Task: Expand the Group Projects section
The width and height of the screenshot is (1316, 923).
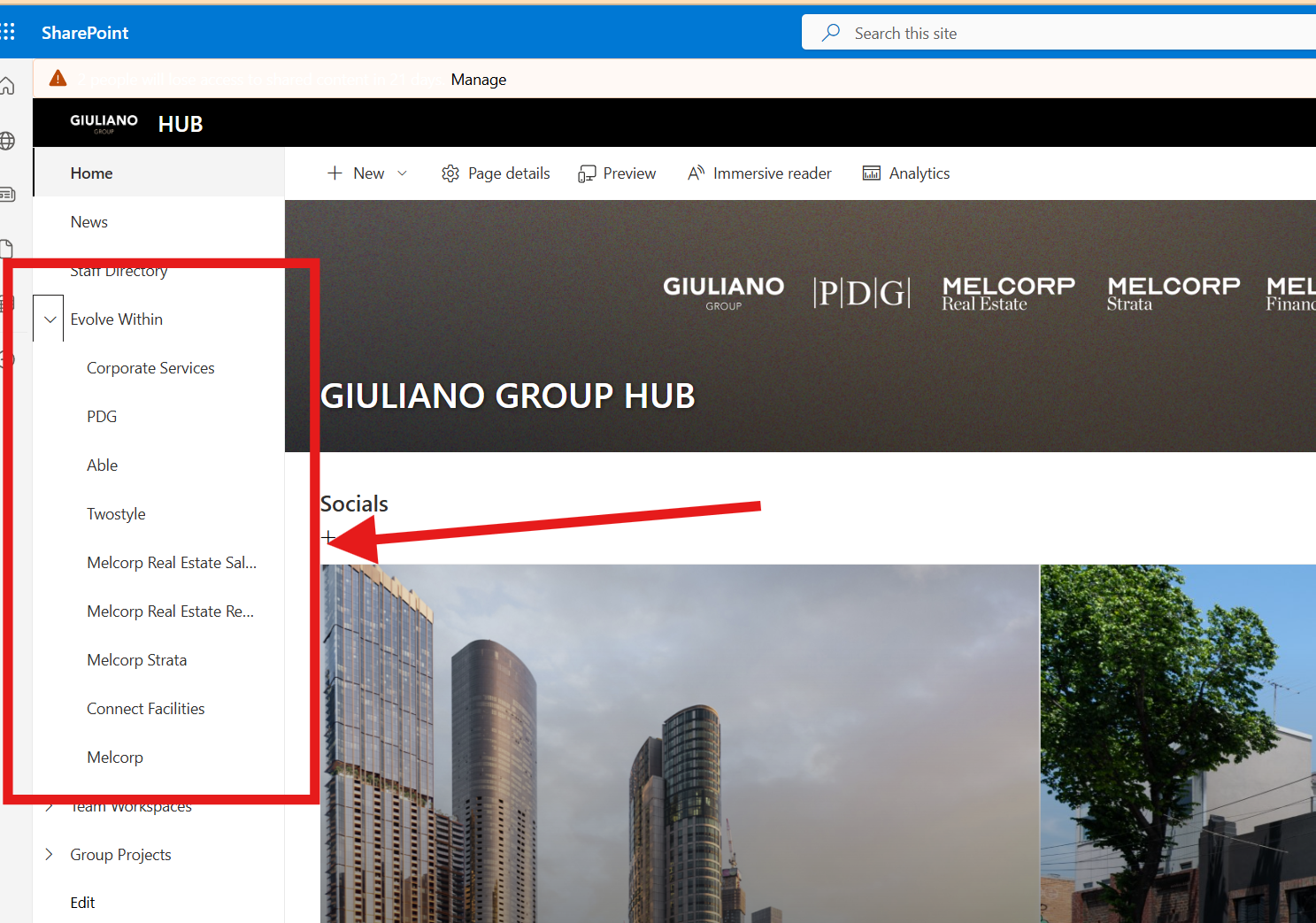Action: coord(50,854)
